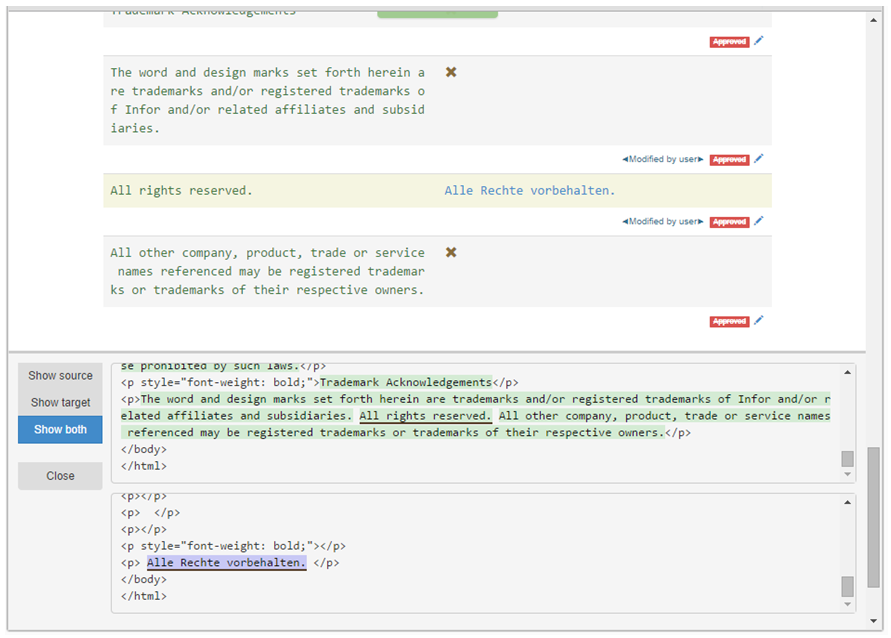Expand 'Modified by user' label below 'Alle Rechte vorbehalten.'
Screen dimensions: 891x638
662,222
